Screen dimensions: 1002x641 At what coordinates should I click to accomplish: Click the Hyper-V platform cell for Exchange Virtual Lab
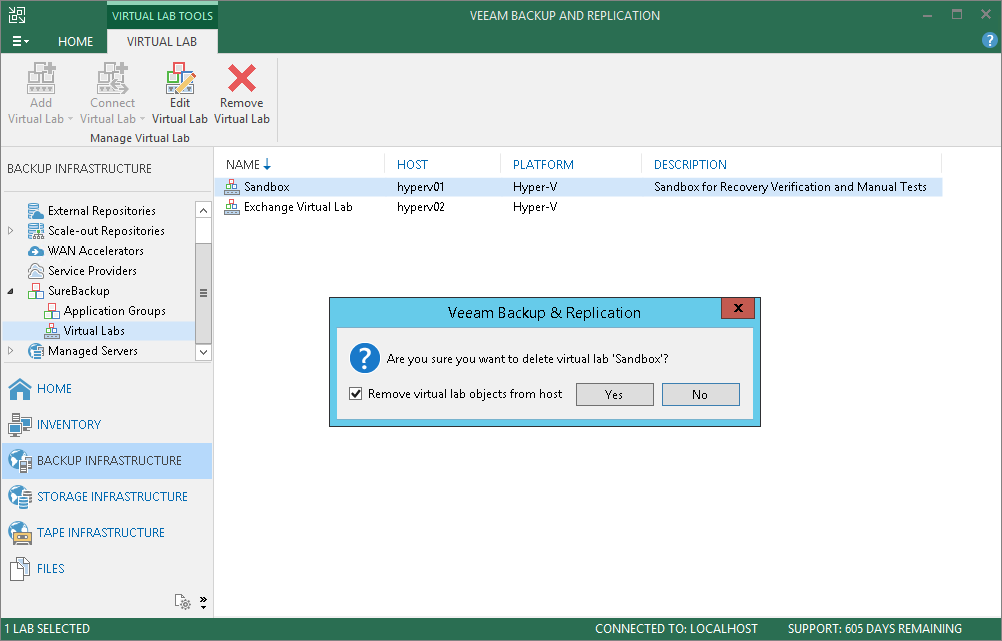pyautogui.click(x=535, y=207)
